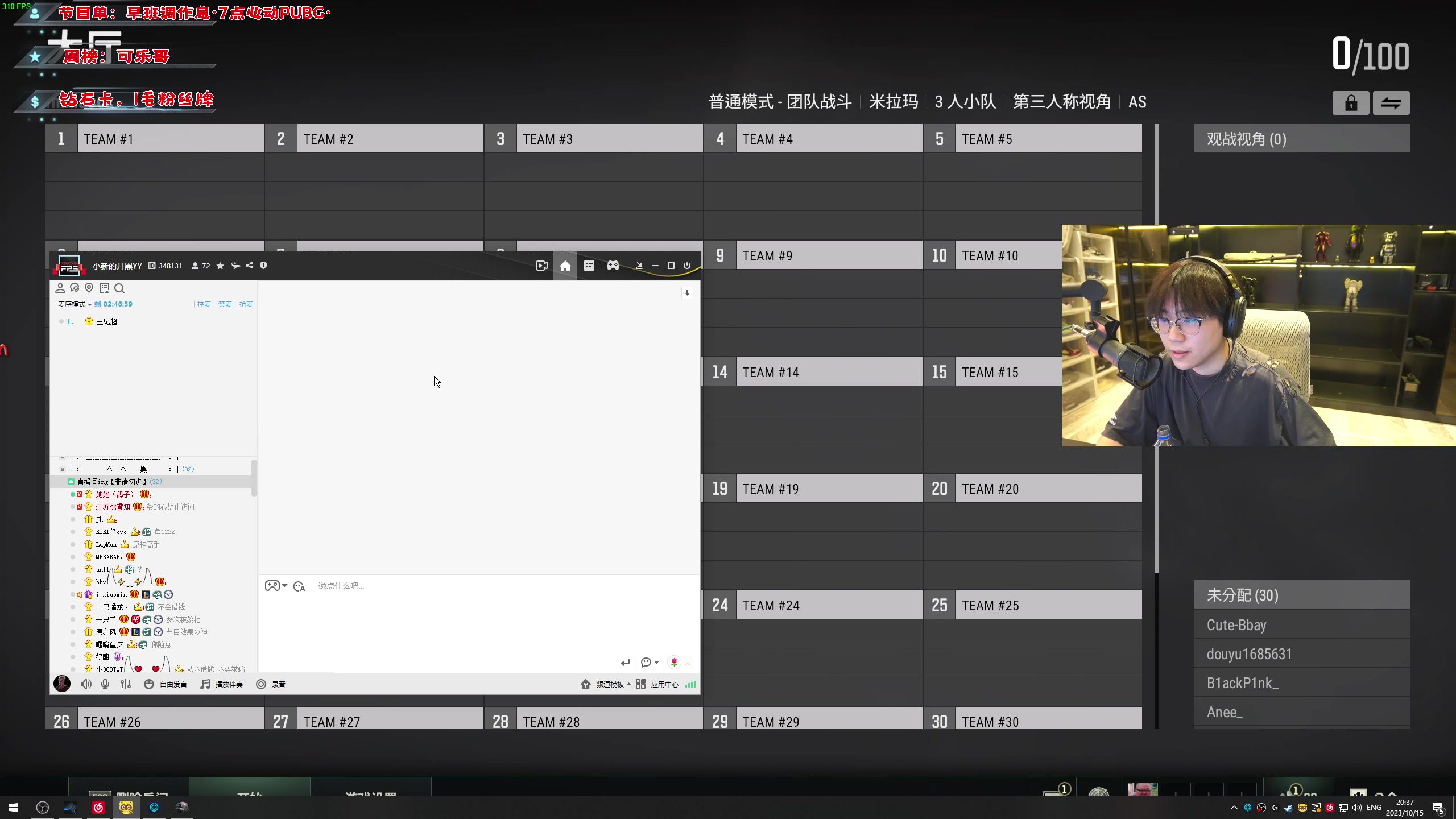The height and width of the screenshot is (819, 1456).
Task: Start recording via the 录音 icon
Action: (x=260, y=684)
